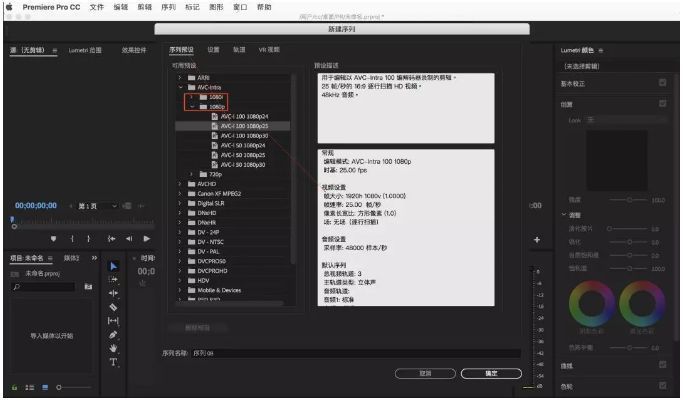The width and height of the screenshot is (683, 403).
Task: Step back one frame in Source monitor
Action: click(x=129, y=239)
